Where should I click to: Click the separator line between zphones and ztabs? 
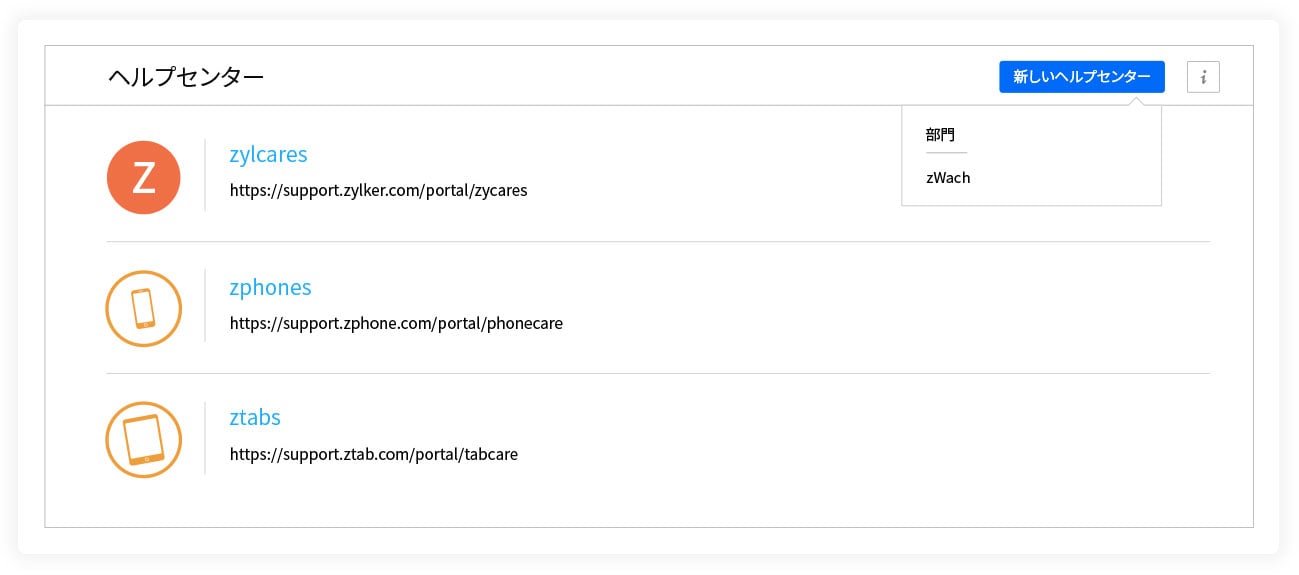click(x=658, y=373)
